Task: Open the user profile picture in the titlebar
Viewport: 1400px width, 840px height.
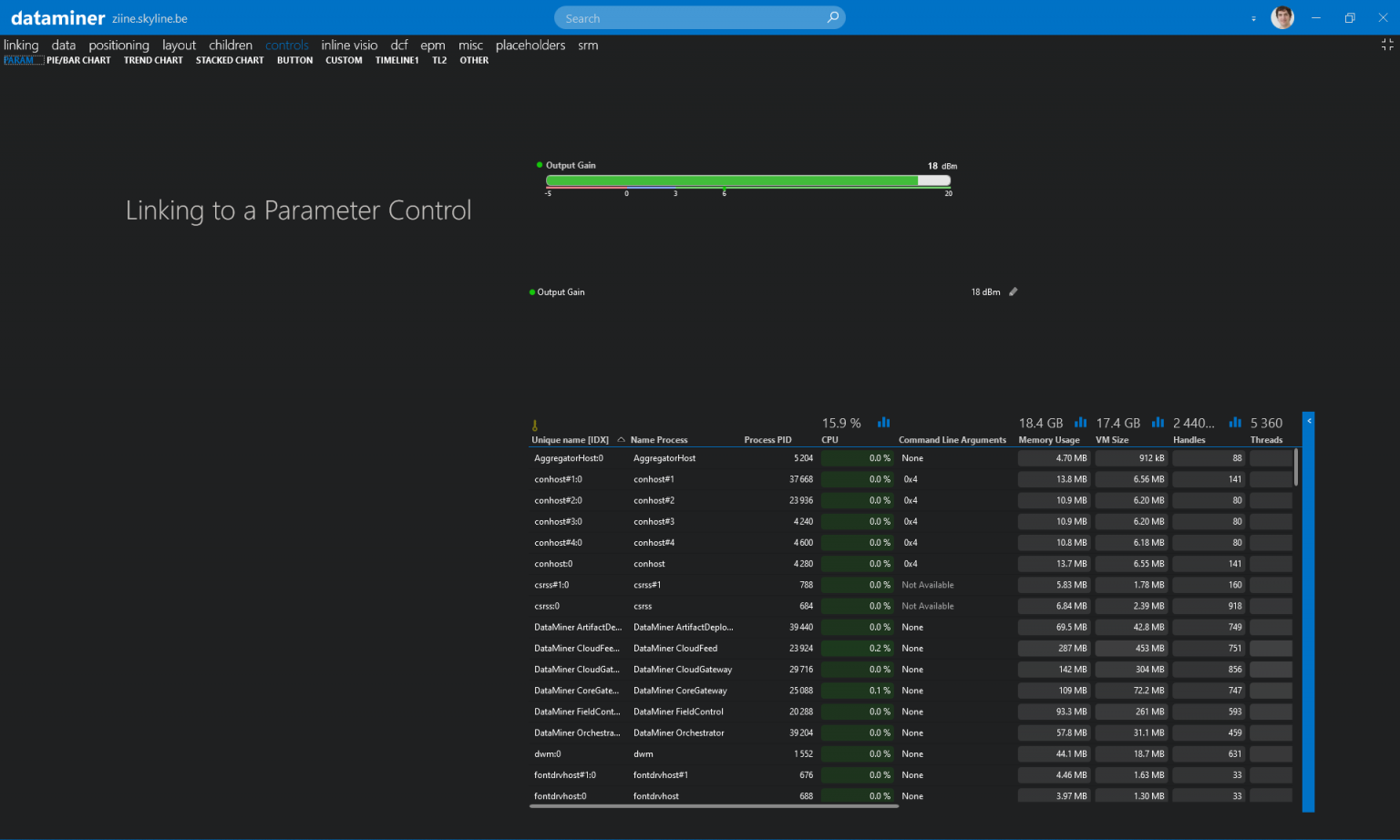Action: [1282, 16]
